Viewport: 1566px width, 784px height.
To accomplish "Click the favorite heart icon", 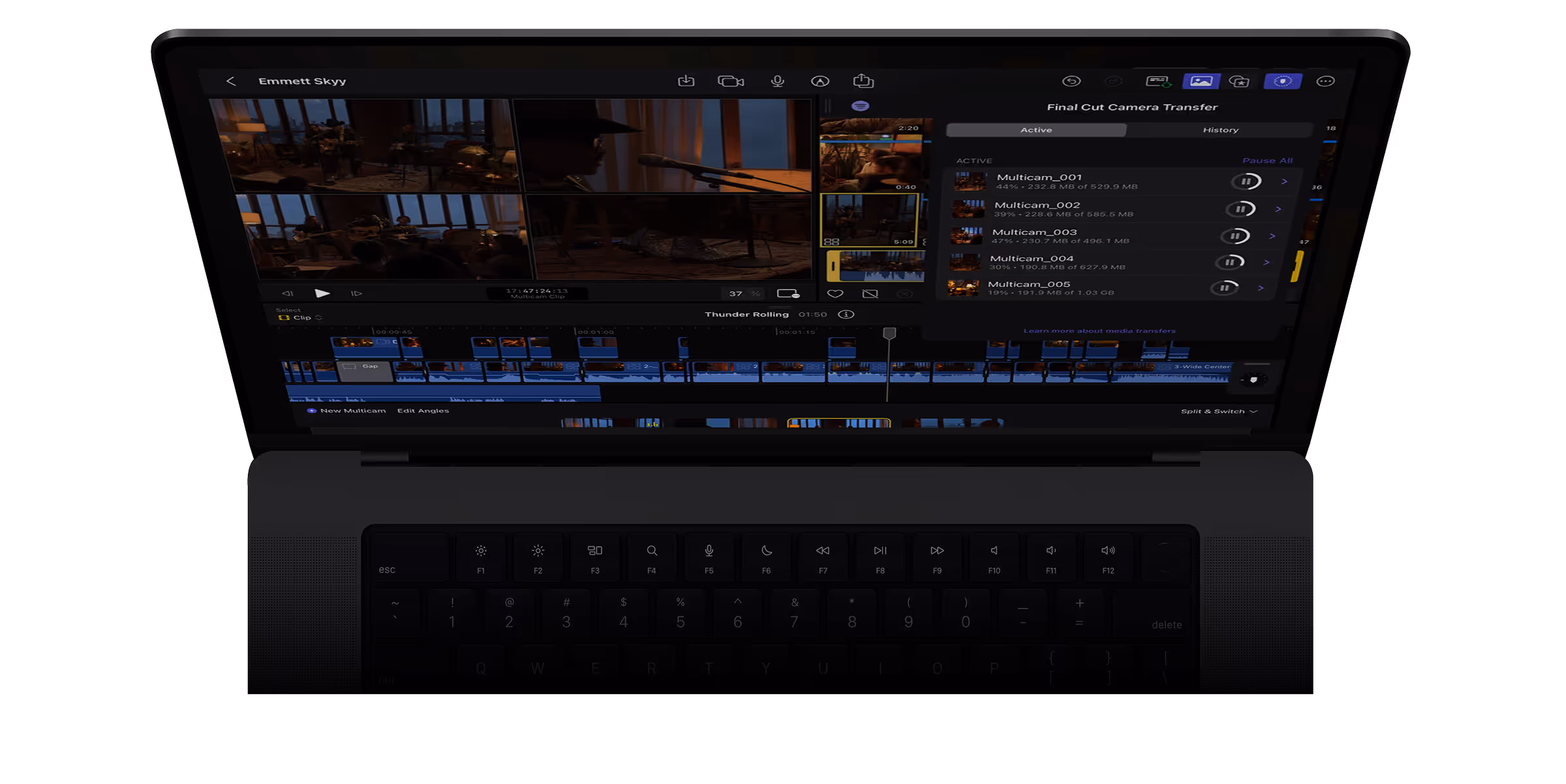I will tap(835, 294).
